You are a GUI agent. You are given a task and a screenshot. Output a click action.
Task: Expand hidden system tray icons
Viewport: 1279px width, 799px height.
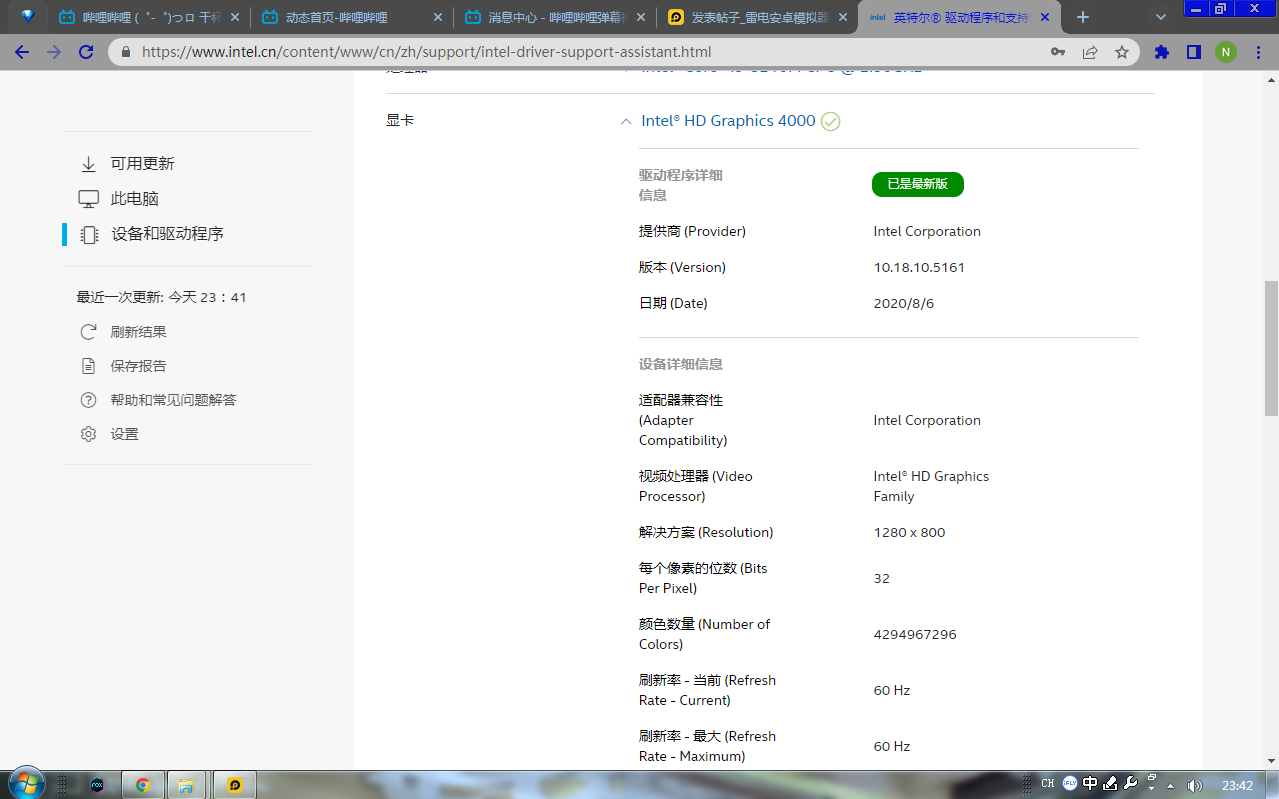[1170, 785]
